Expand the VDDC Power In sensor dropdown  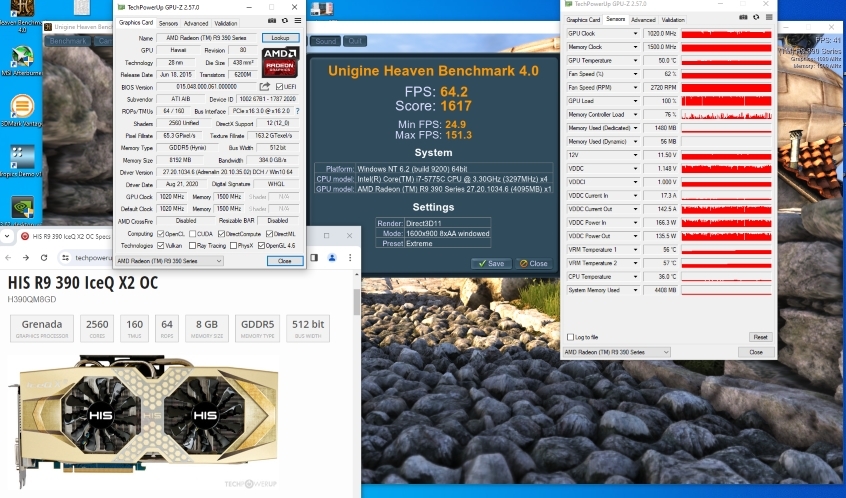(635, 222)
